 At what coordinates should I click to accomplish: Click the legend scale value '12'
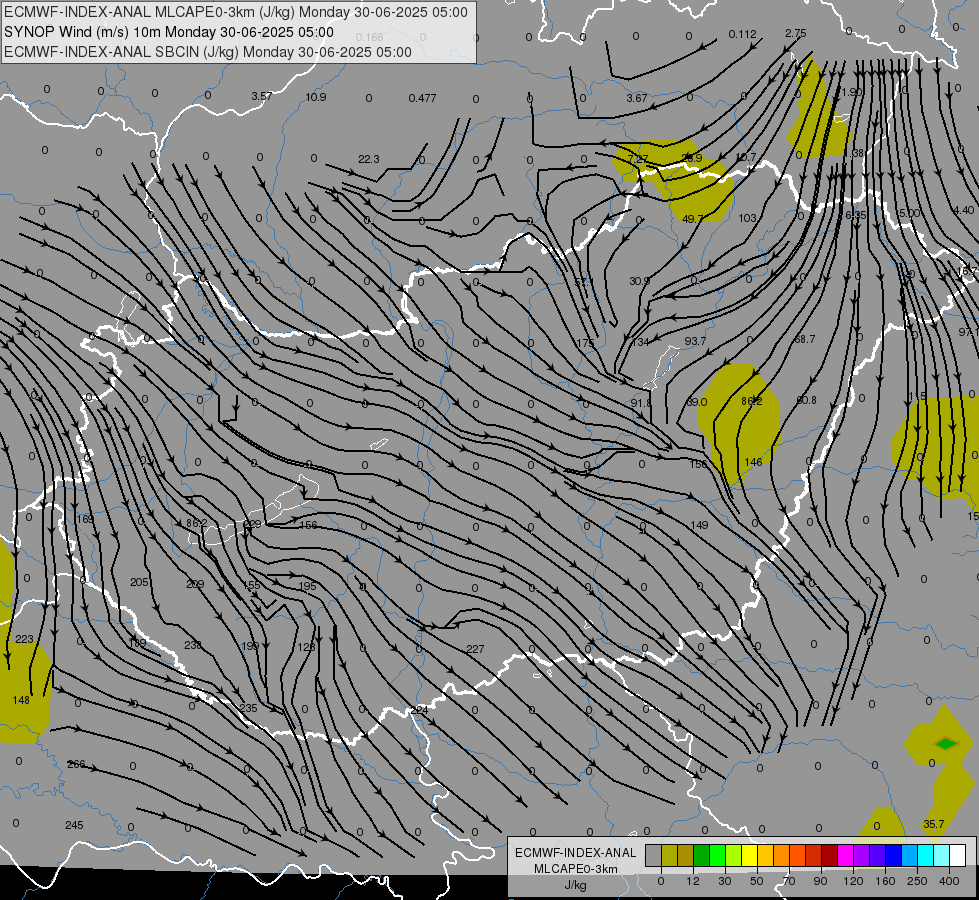coord(693,881)
